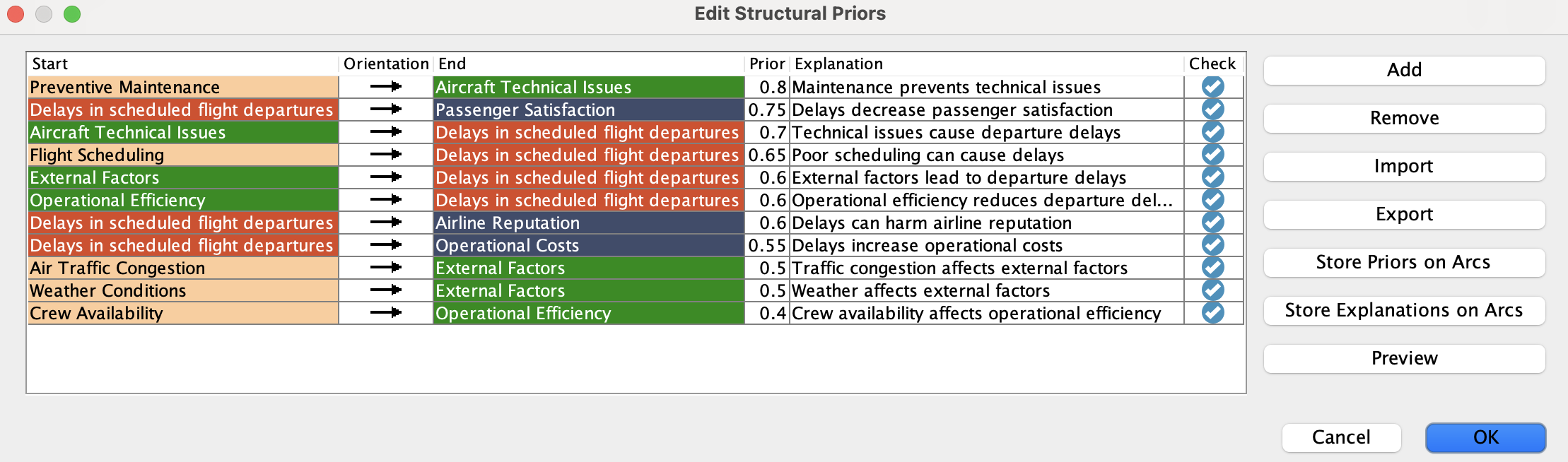Toggle check for Delays increase operational costs
This screenshot has width=1568, height=462.
(1212, 245)
